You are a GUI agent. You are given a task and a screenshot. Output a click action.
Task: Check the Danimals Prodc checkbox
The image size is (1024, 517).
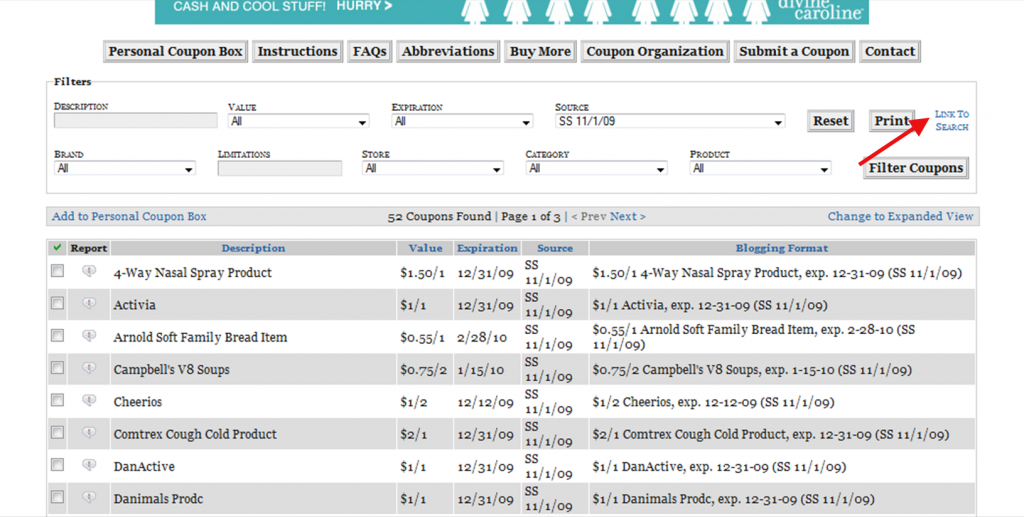(x=57, y=497)
